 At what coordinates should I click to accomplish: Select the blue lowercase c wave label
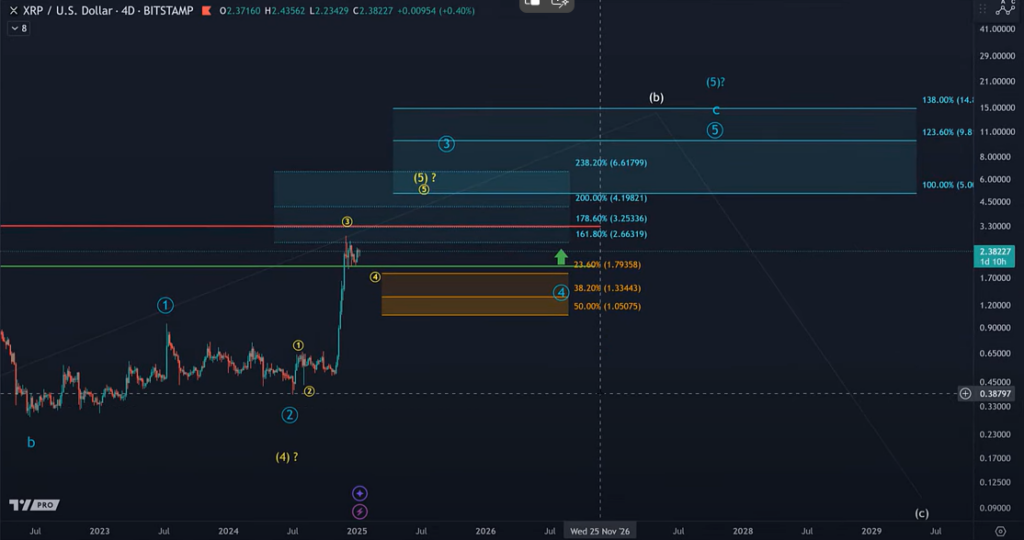pos(716,111)
